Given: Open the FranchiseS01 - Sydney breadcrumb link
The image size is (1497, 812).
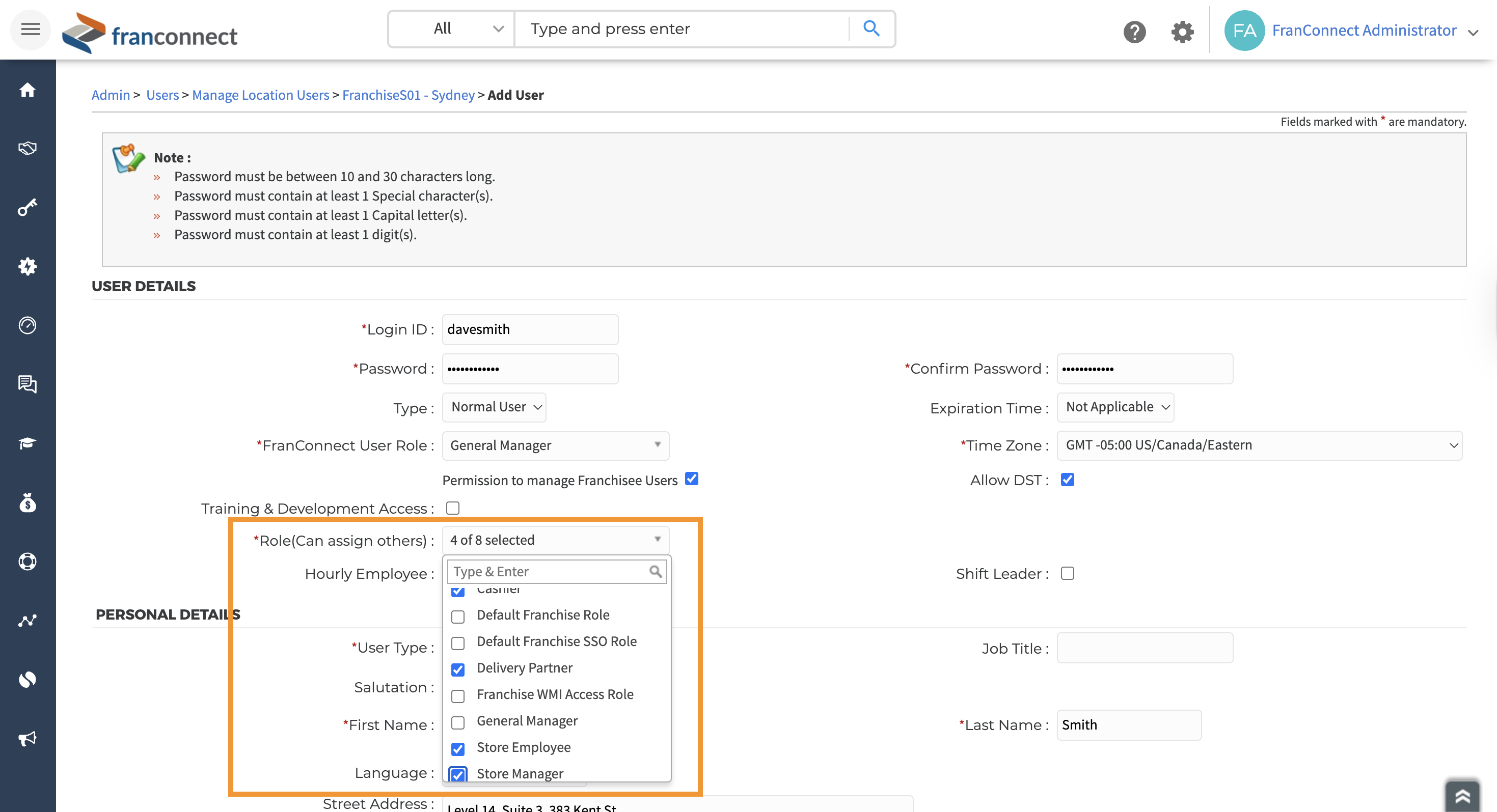Looking at the screenshot, I should (408, 95).
